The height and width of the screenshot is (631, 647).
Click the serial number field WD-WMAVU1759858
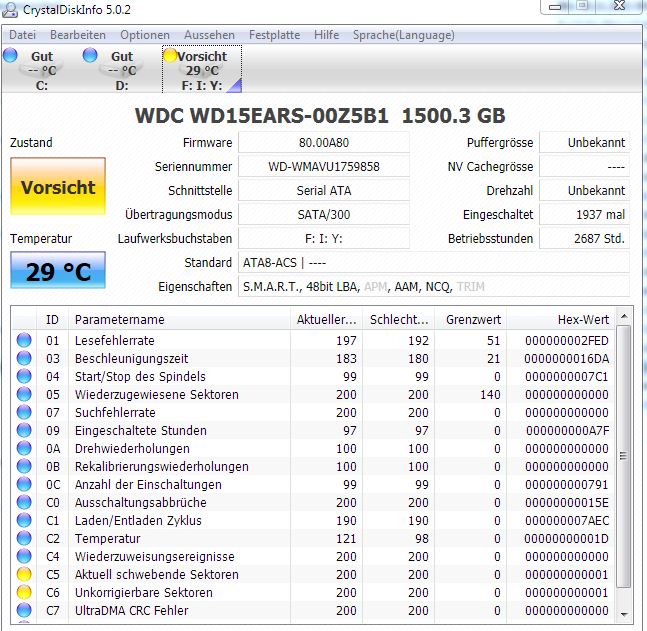click(x=324, y=167)
